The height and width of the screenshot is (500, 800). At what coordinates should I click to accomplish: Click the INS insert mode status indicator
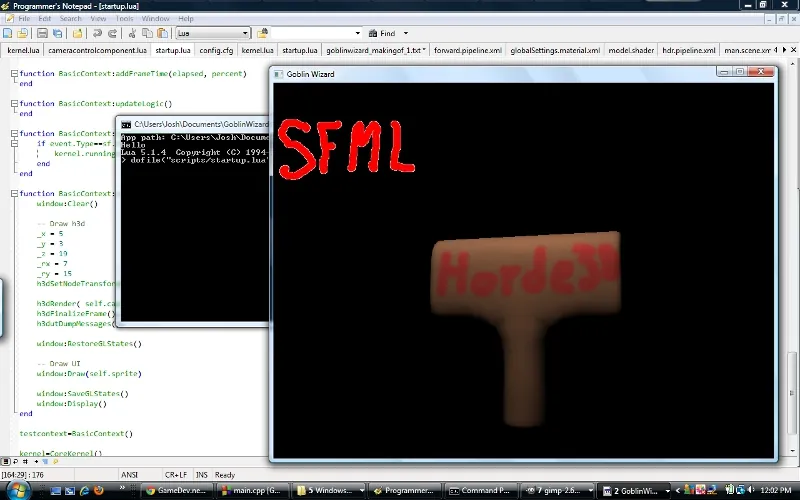click(202, 474)
